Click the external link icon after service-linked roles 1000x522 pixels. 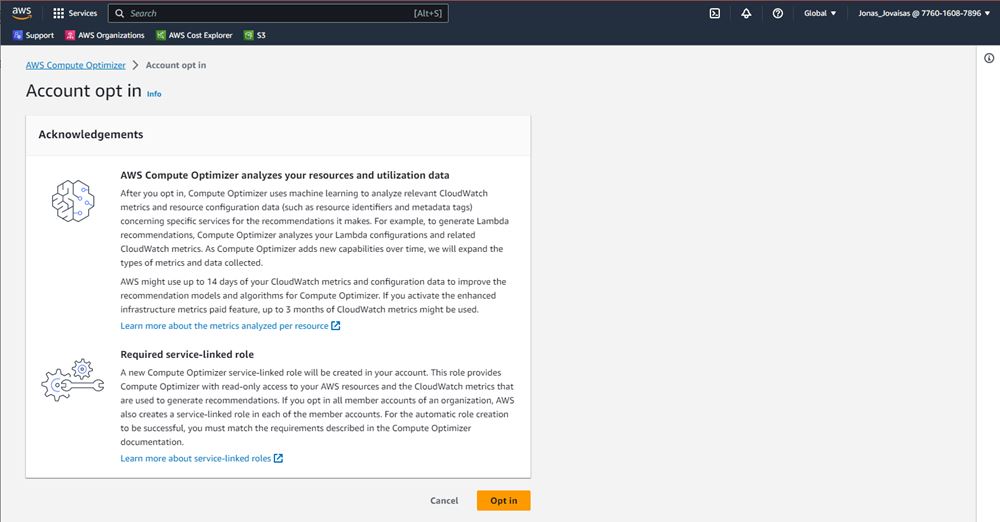pyautogui.click(x=278, y=458)
